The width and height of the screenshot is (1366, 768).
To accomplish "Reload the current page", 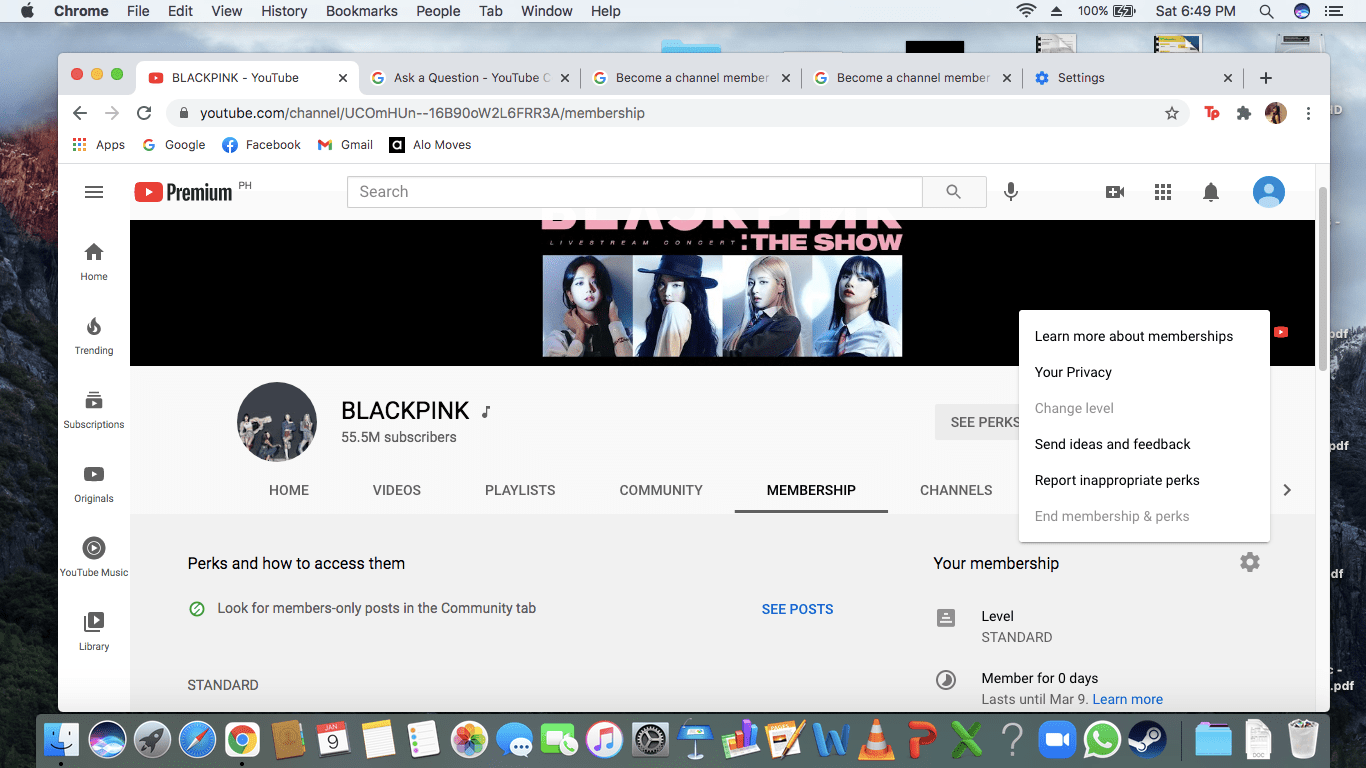I will [x=144, y=113].
